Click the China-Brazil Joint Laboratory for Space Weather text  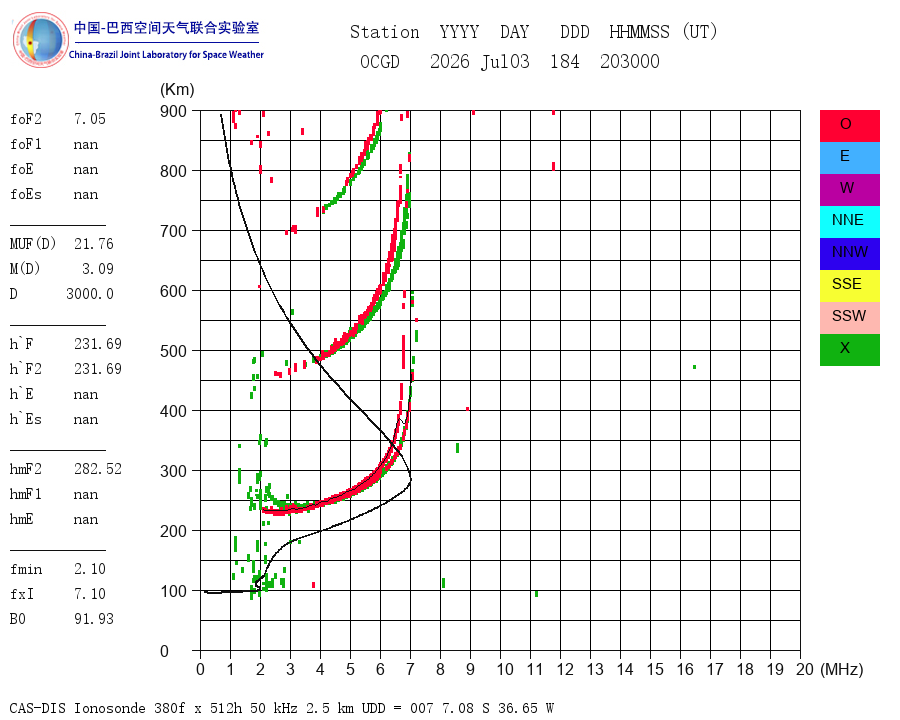point(166,55)
